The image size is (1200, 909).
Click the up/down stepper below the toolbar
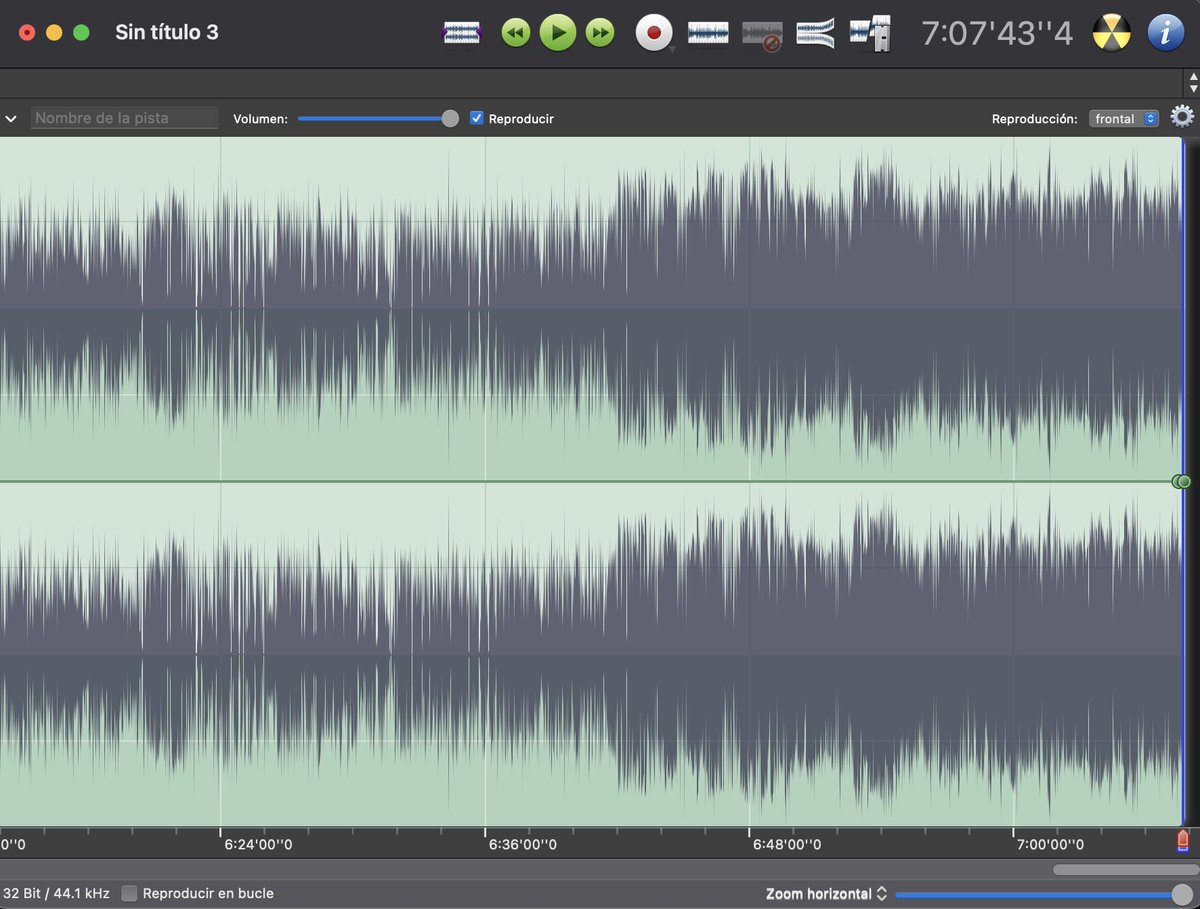click(1192, 83)
